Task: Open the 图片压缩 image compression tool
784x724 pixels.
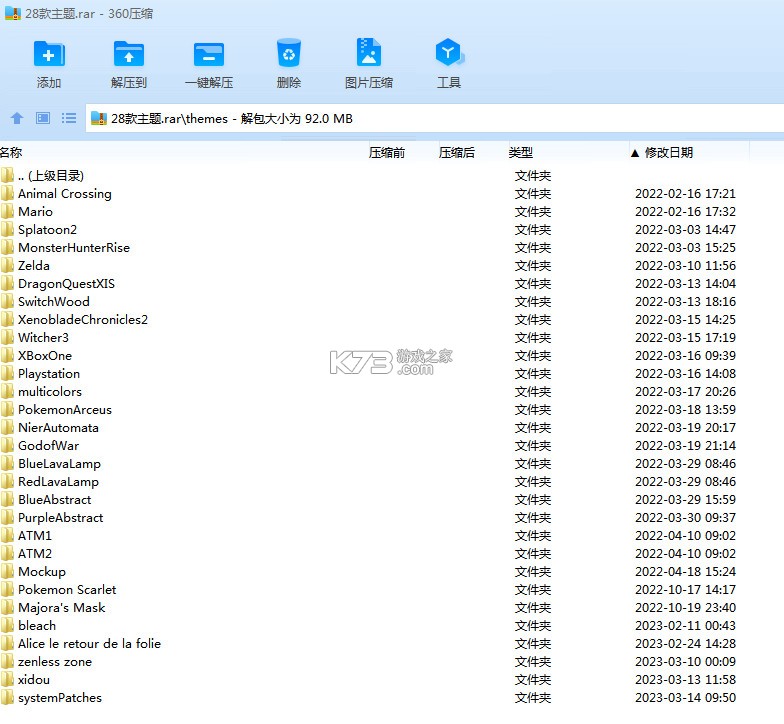Action: click(x=368, y=52)
